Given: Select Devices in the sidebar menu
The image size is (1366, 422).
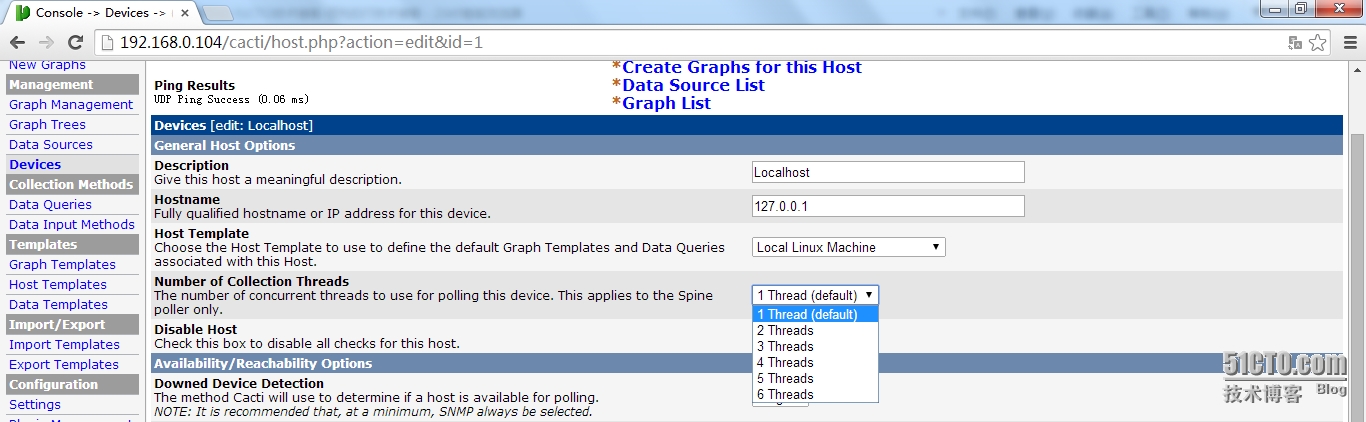Looking at the screenshot, I should pyautogui.click(x=35, y=164).
